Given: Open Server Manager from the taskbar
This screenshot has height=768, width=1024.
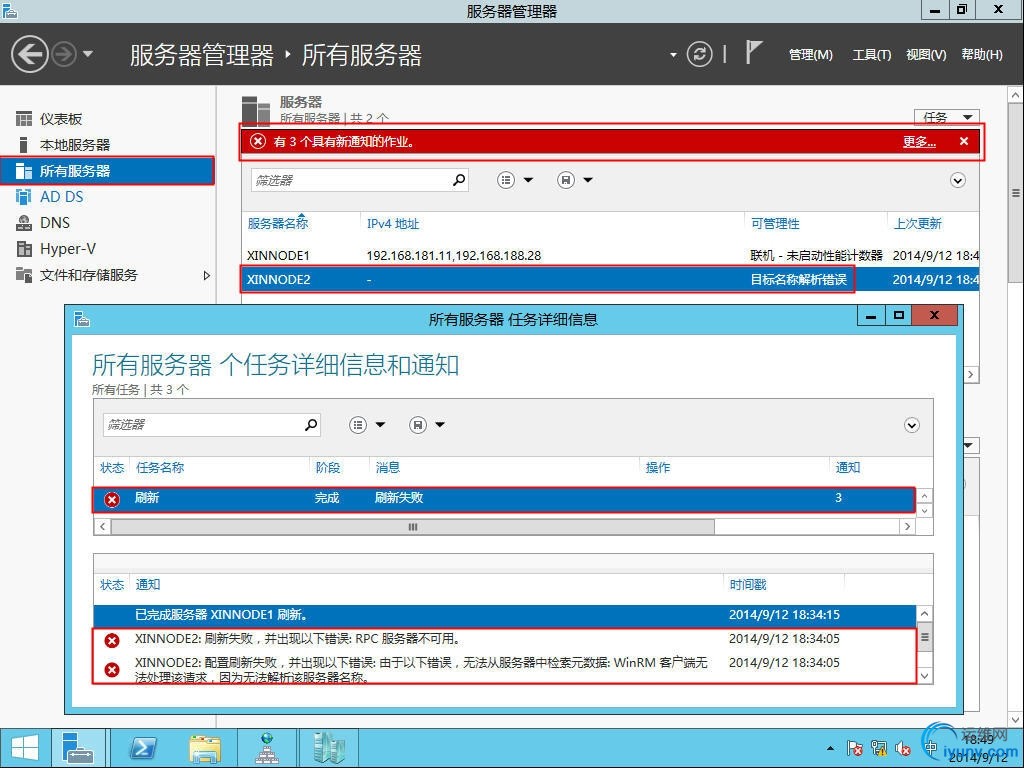Looking at the screenshot, I should coord(78,748).
